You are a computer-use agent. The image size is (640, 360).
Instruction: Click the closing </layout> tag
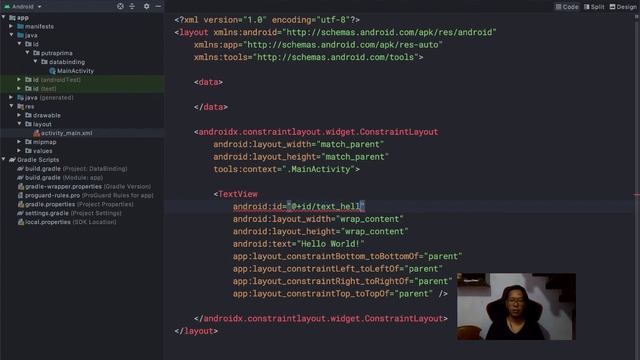196,331
